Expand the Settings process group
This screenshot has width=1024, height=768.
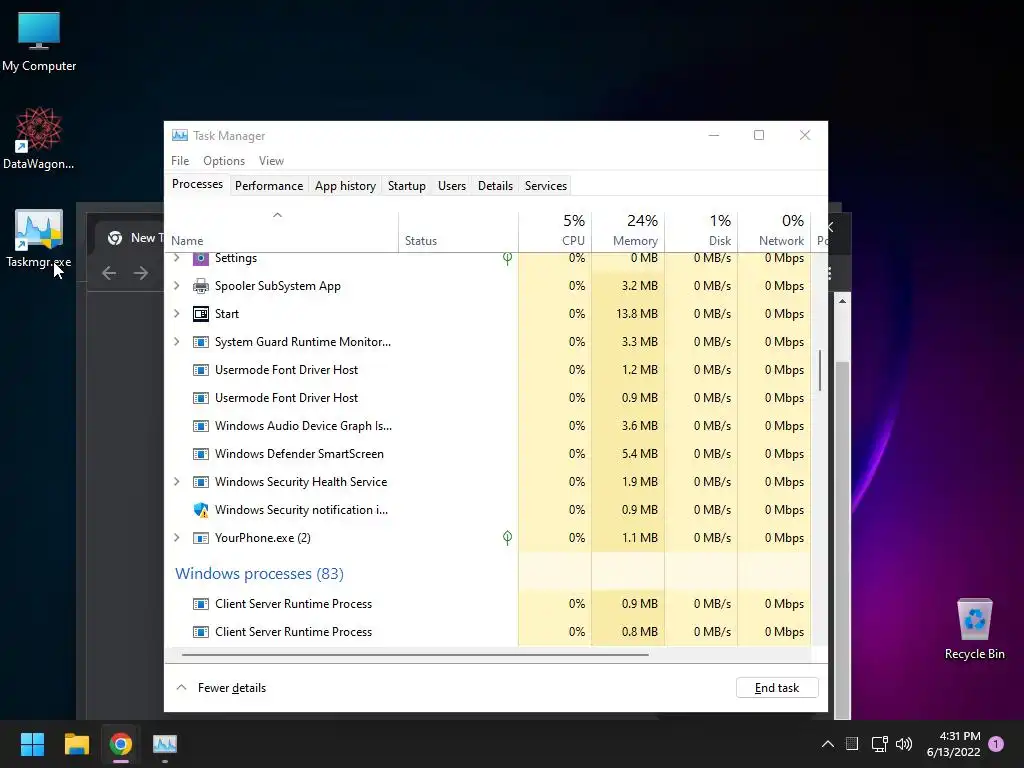[176, 258]
